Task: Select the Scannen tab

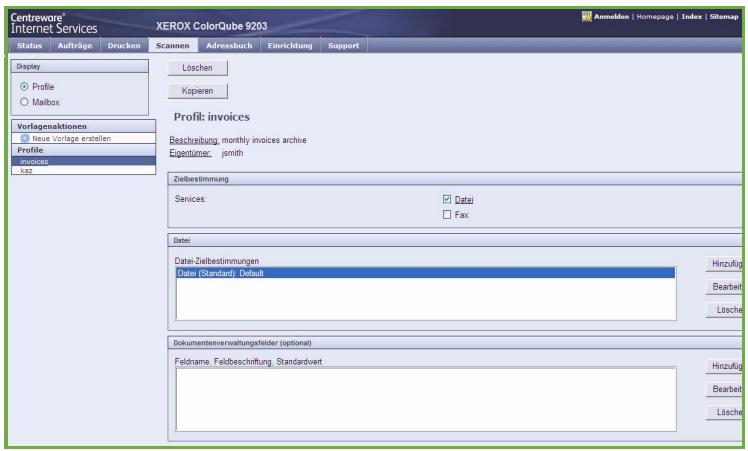Action: click(x=173, y=45)
